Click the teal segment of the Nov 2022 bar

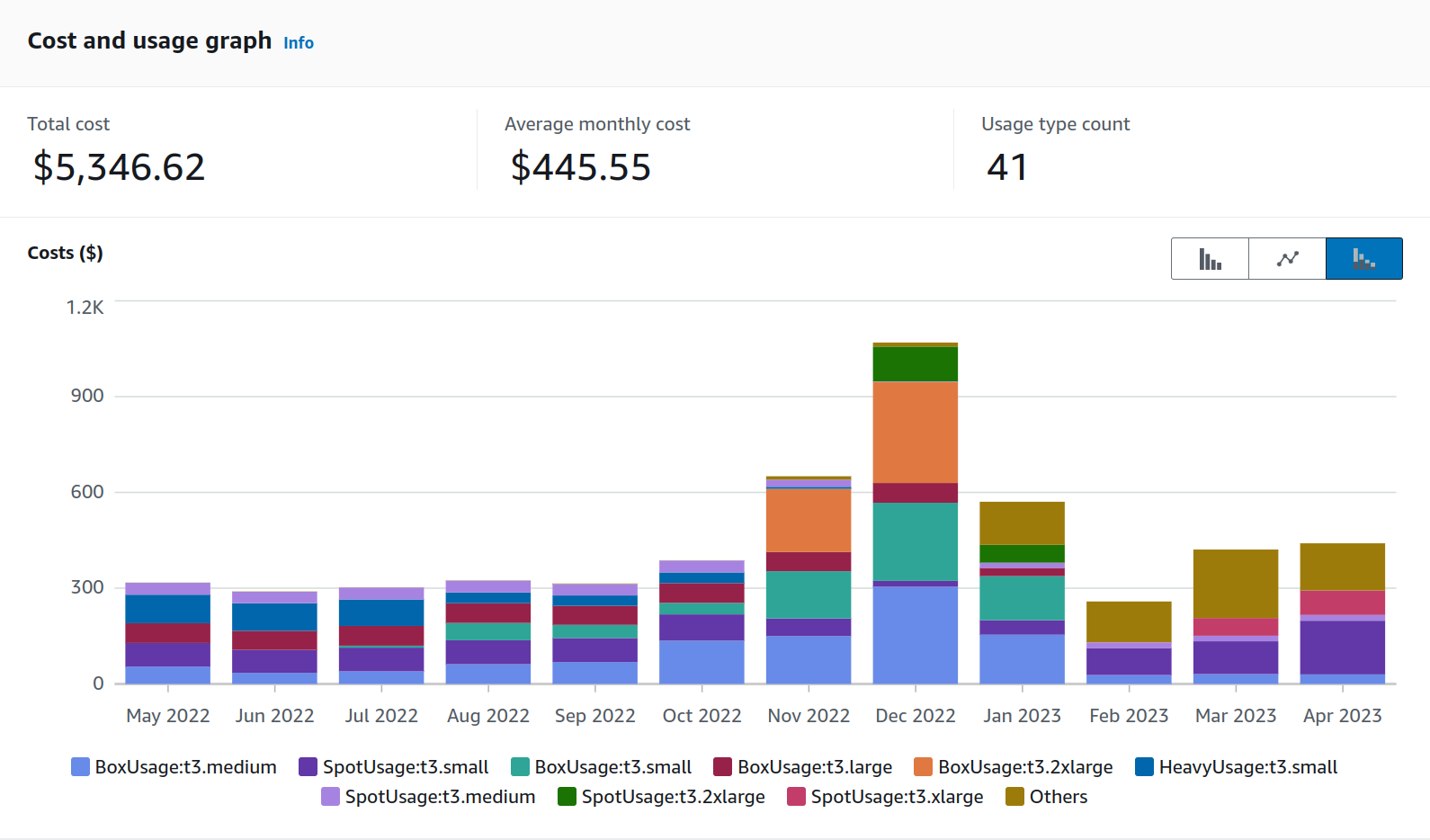pyautogui.click(x=808, y=594)
